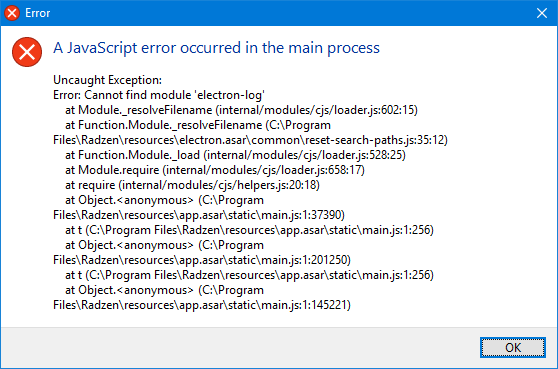This screenshot has height=369, width=558.
Task: Close the Error dialog with X
Action: point(542,13)
